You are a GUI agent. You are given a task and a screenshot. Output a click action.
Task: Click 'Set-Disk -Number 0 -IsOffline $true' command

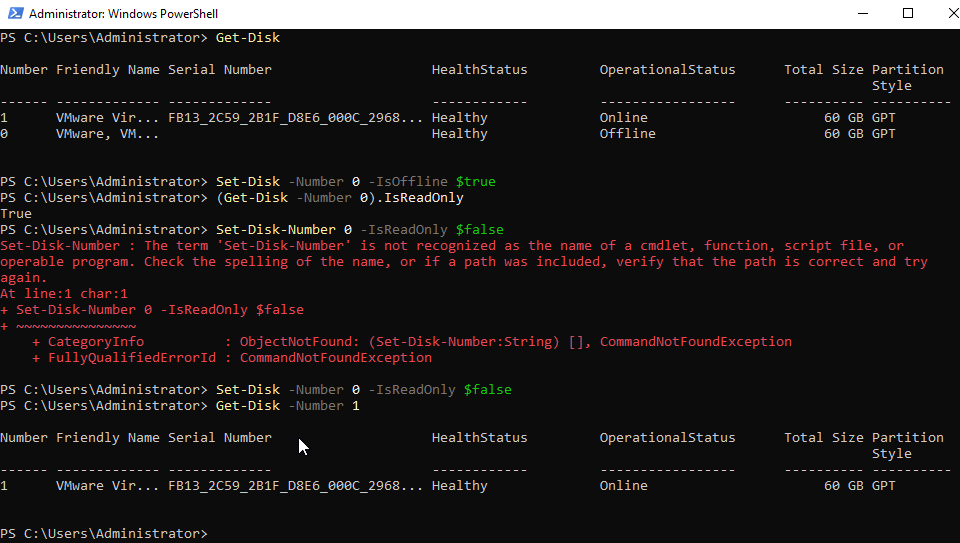(x=356, y=182)
